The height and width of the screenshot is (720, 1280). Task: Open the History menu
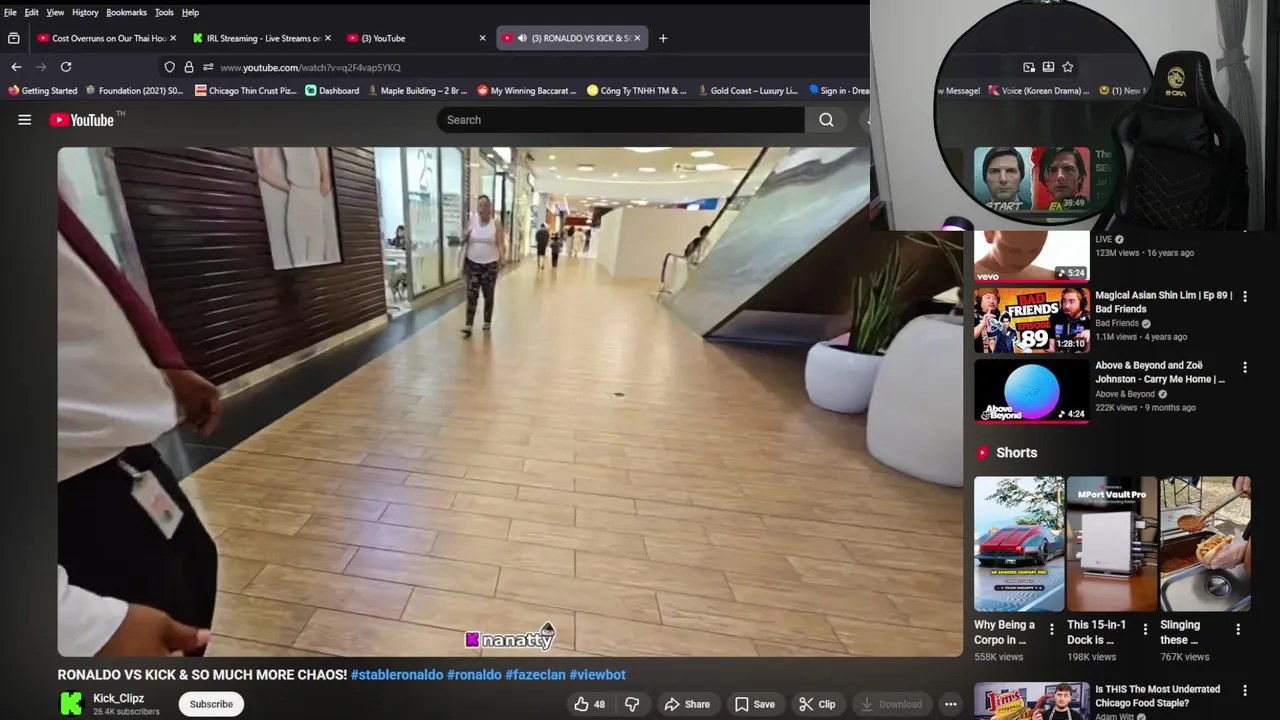point(85,12)
